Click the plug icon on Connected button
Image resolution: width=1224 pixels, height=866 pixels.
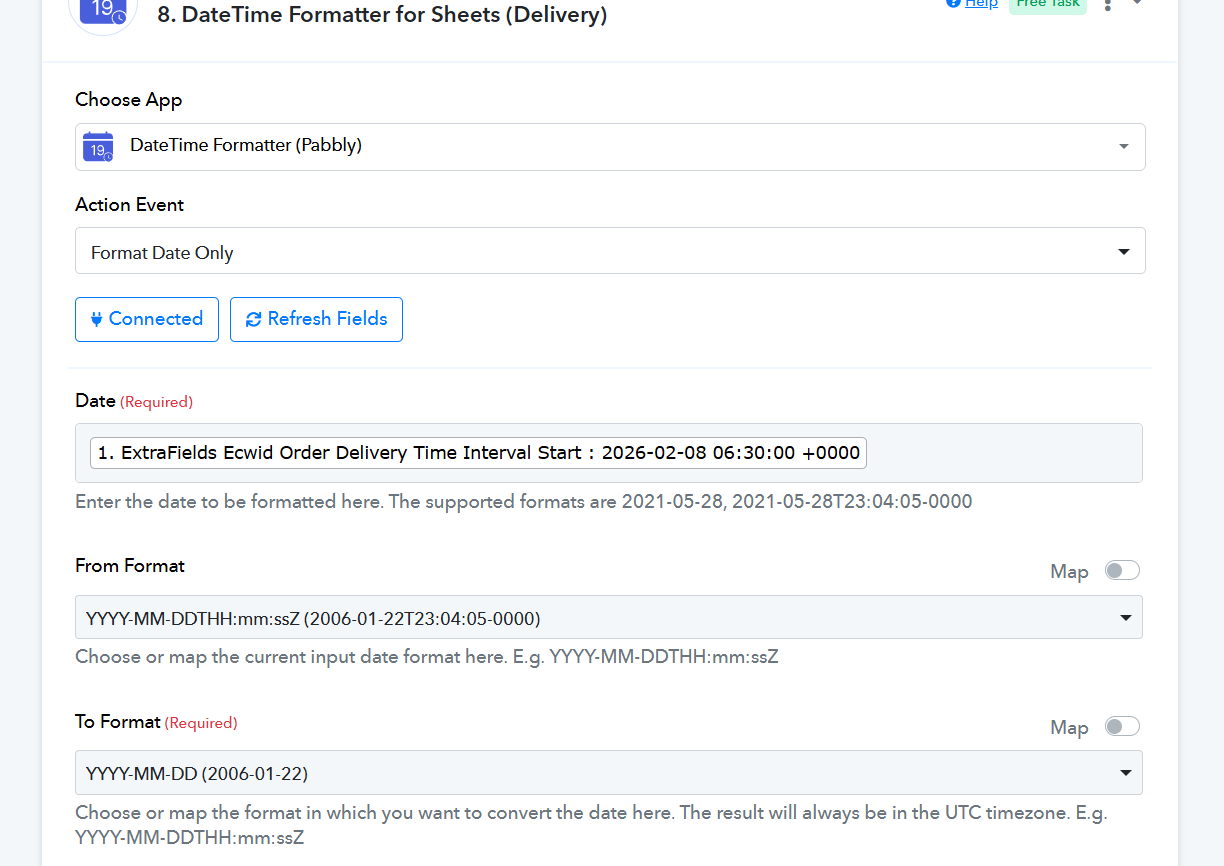coord(97,319)
